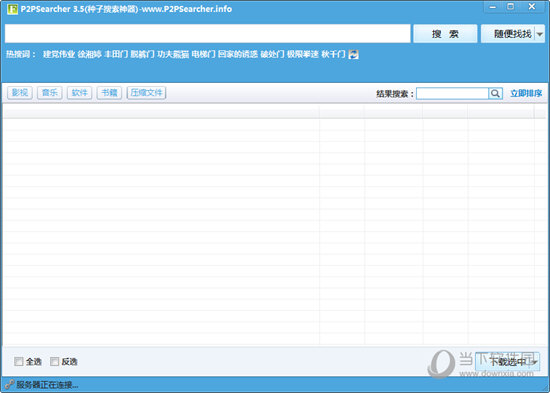
Task: Maximize the P2PSearcher window
Action: tap(511, 7)
